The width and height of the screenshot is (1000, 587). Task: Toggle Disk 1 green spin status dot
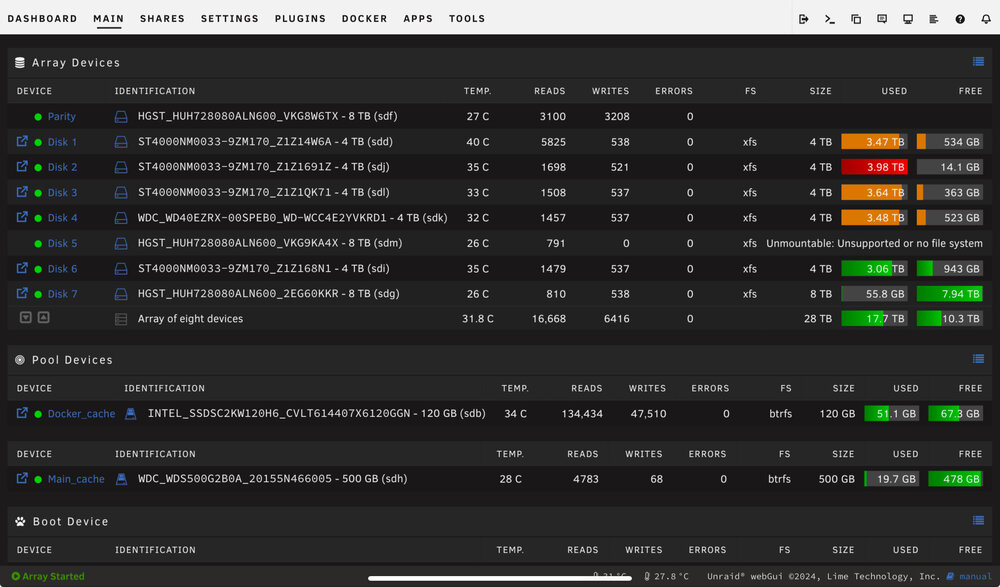coord(38,142)
